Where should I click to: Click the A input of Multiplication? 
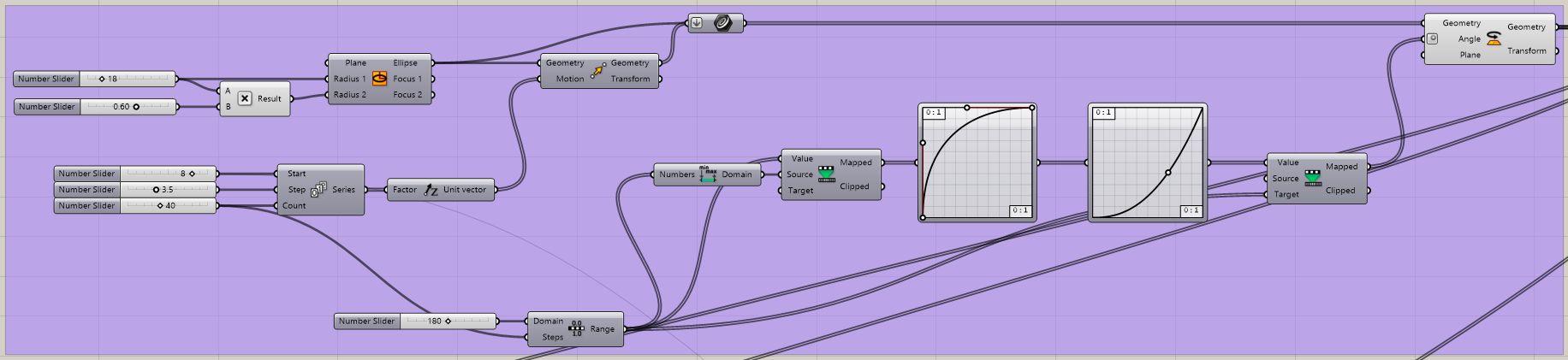coord(229,91)
